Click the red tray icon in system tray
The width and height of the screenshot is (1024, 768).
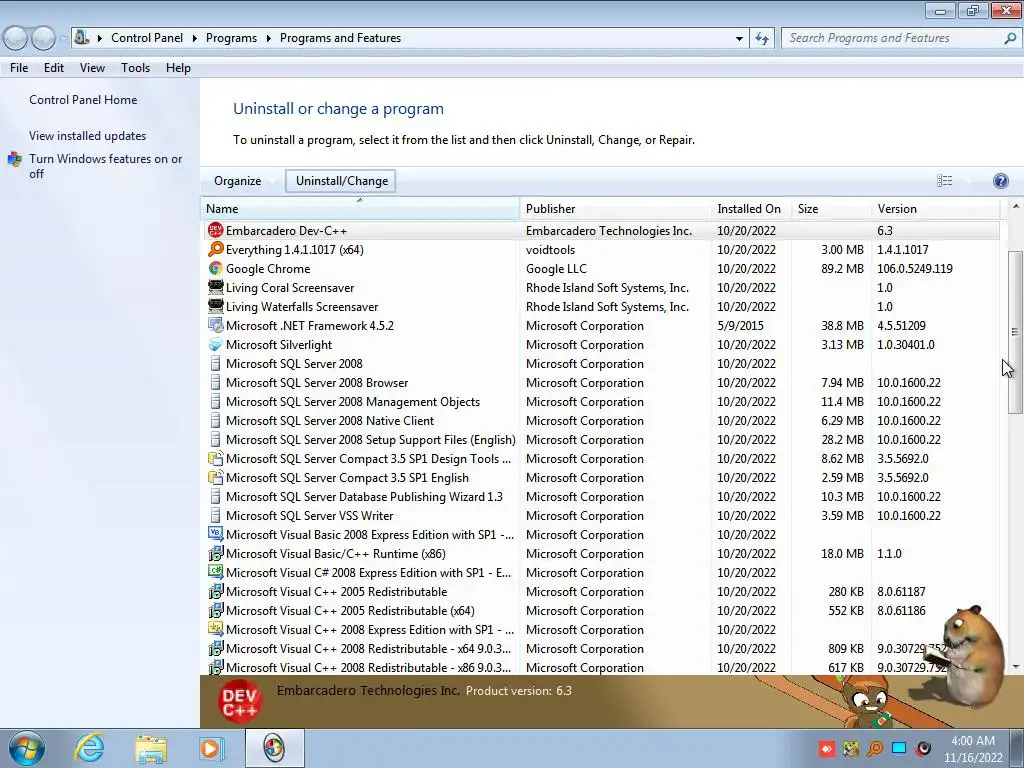click(x=827, y=748)
